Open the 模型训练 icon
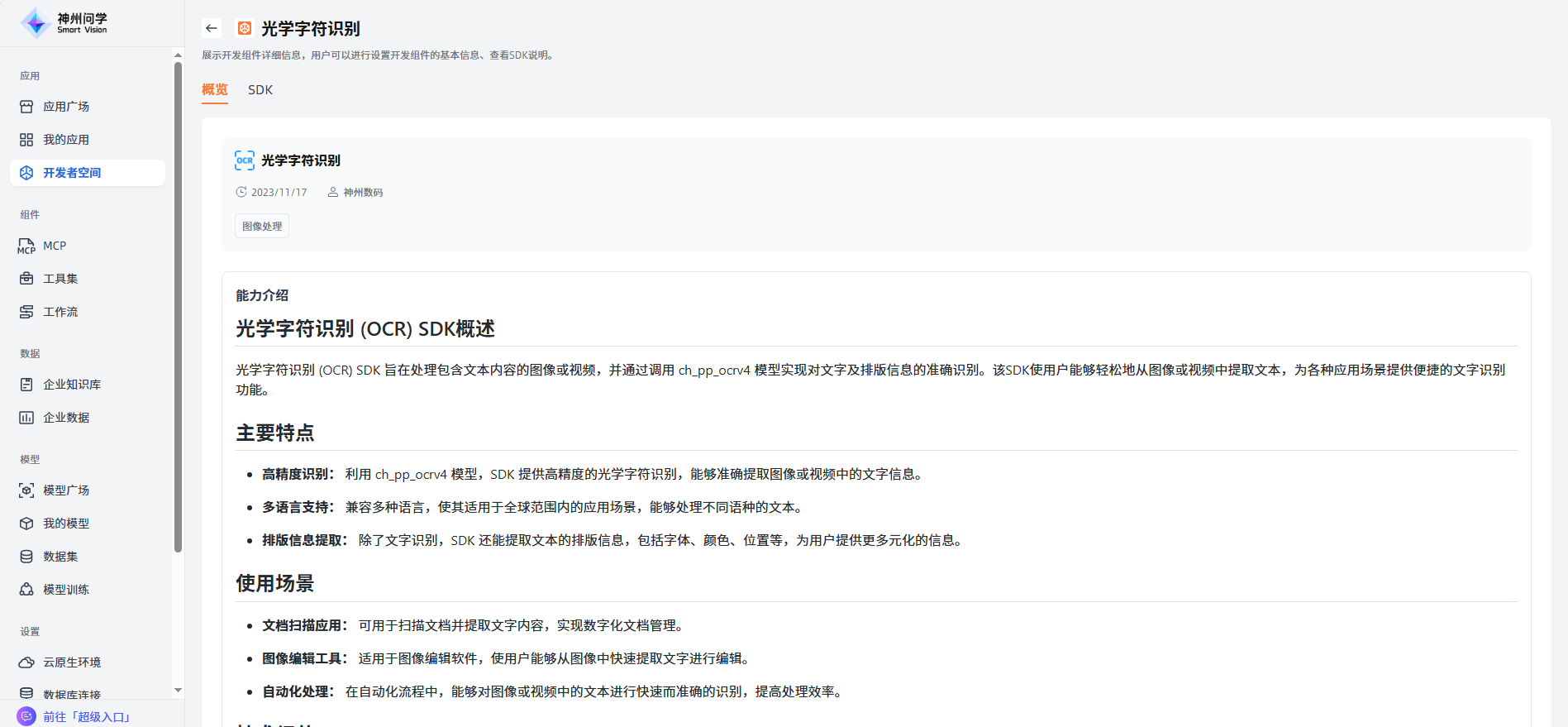 tap(26, 590)
